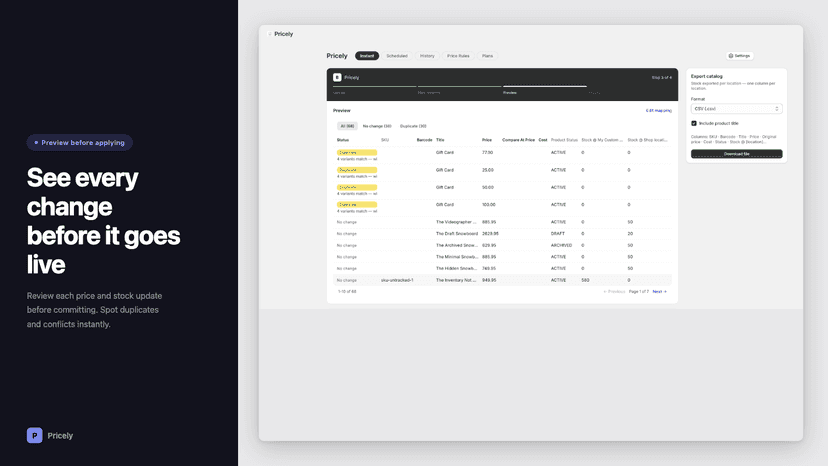Switch to the Instant tab
The height and width of the screenshot is (466, 828).
[x=367, y=55]
